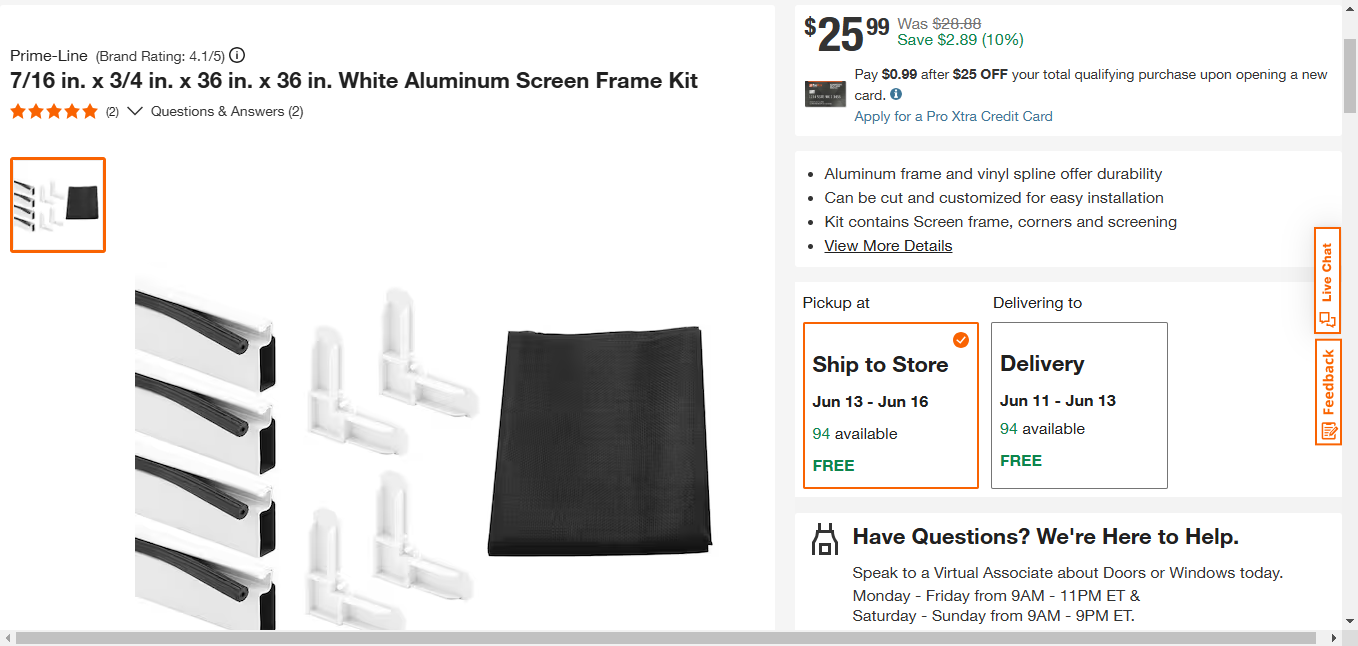This screenshot has height=646, width=1358.
Task: Click the virtual associate apron icon
Action: tap(824, 538)
